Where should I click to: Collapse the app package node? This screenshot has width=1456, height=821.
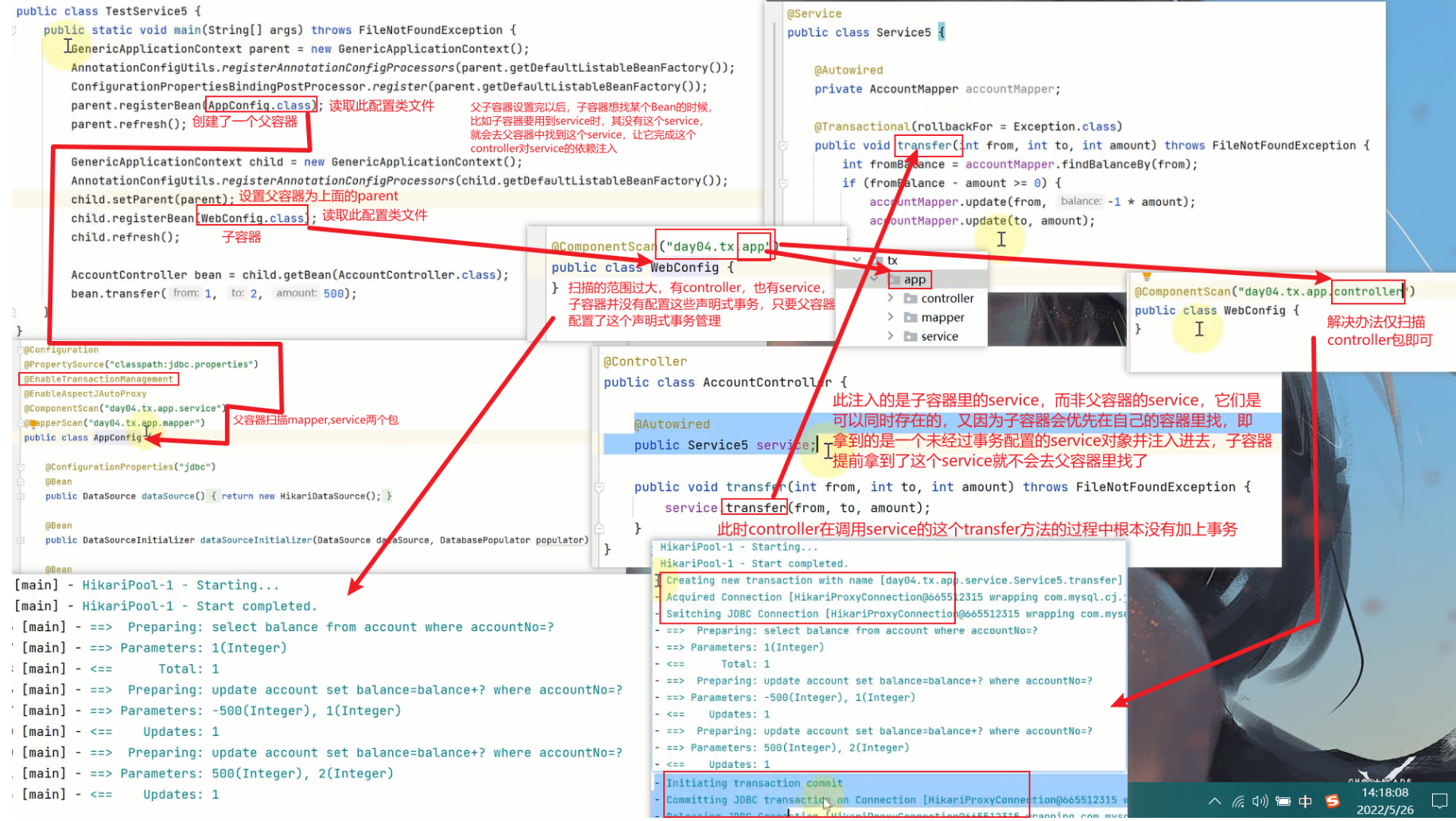tap(874, 279)
